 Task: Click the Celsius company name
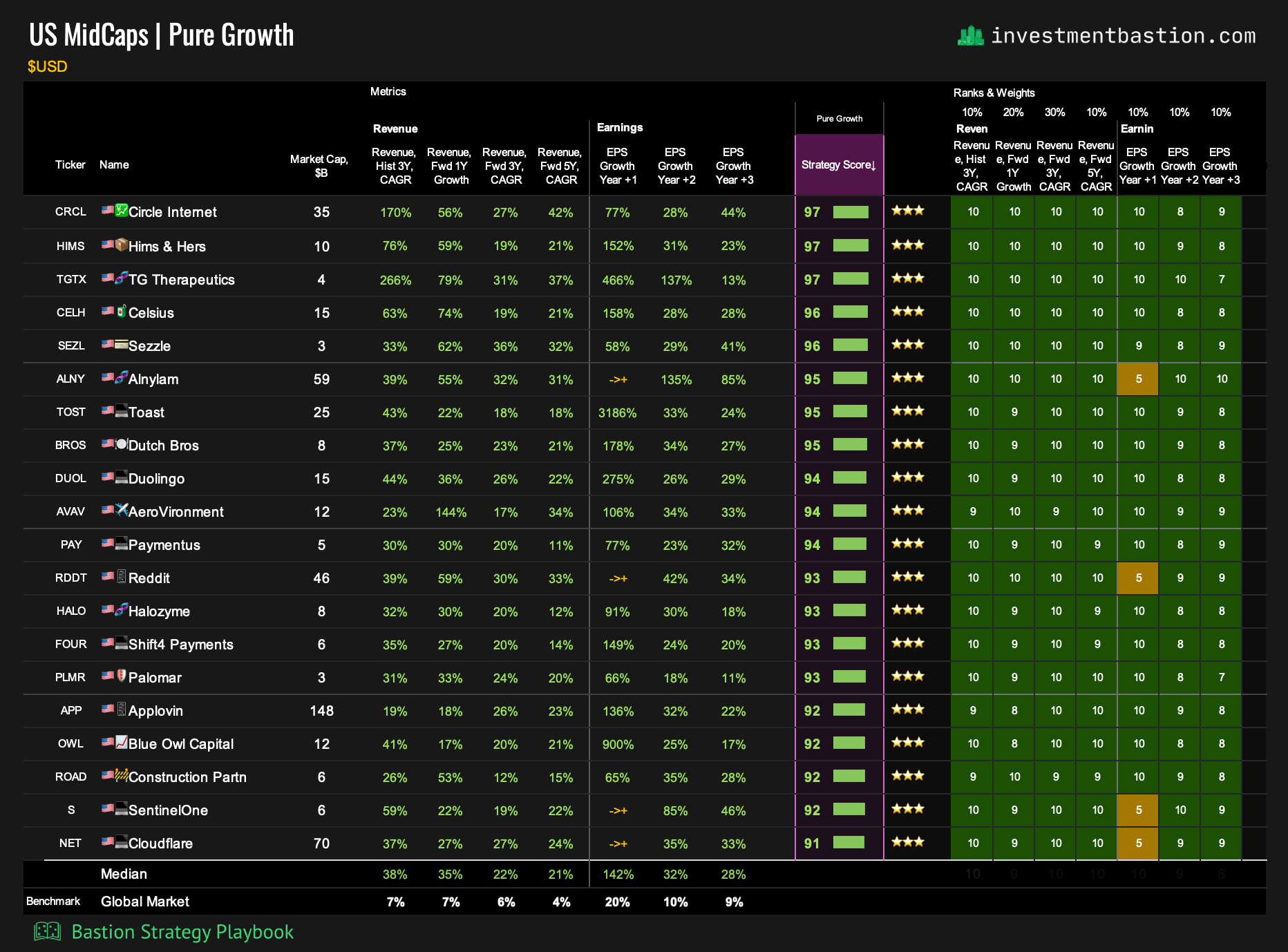pyautogui.click(x=151, y=313)
